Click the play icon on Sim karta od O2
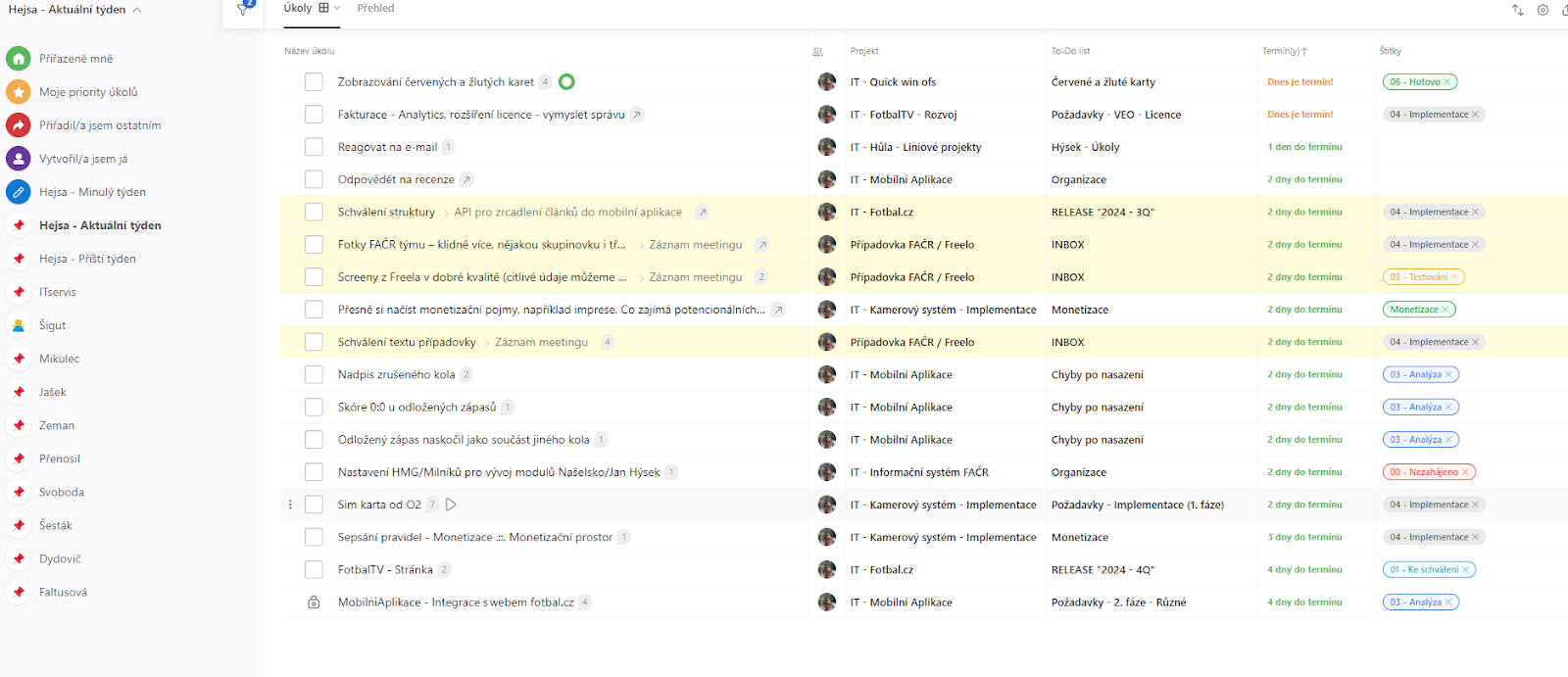The height and width of the screenshot is (677, 1568). tap(451, 505)
